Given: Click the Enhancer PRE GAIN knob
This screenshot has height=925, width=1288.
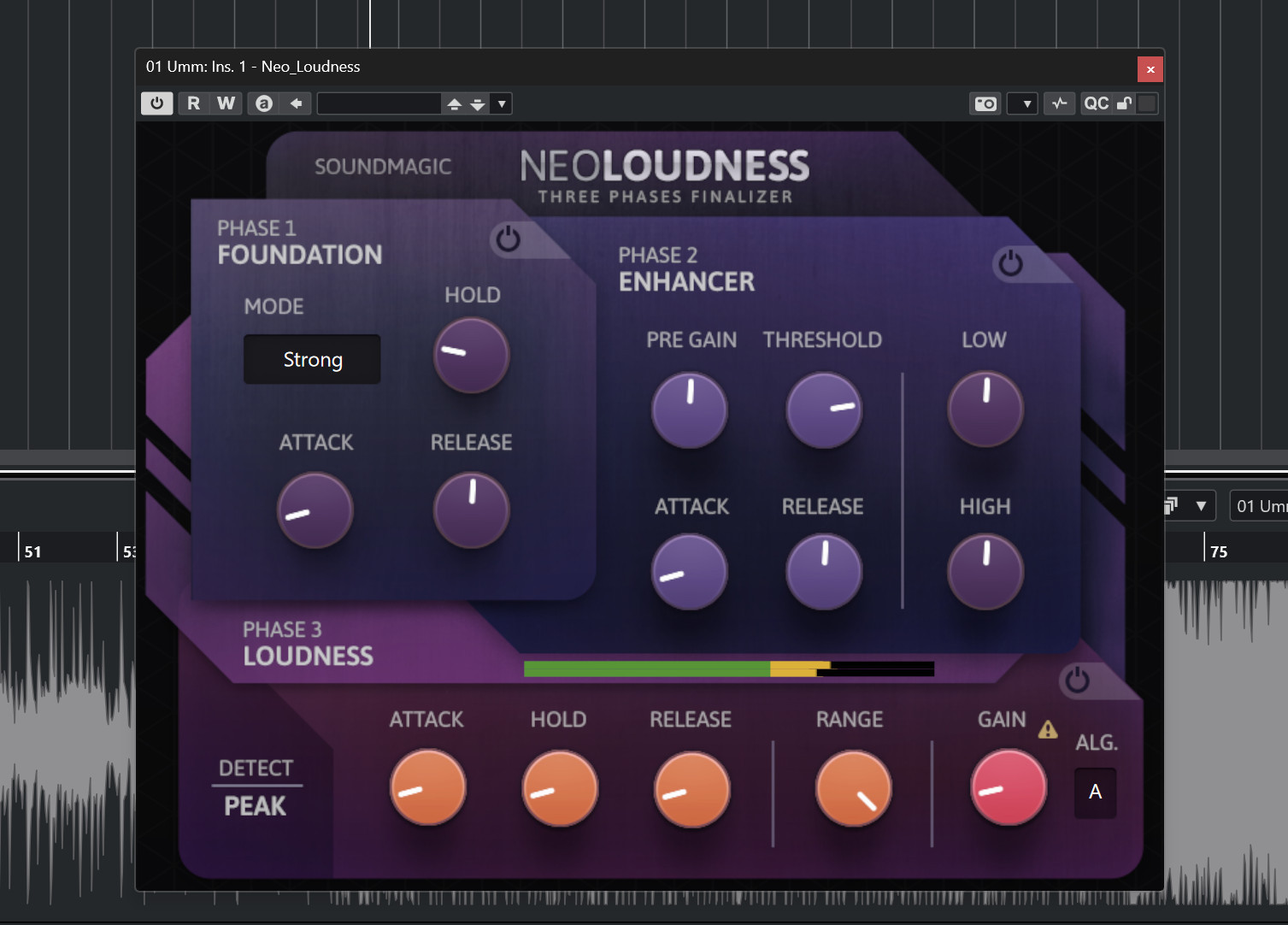Looking at the screenshot, I should tap(690, 410).
